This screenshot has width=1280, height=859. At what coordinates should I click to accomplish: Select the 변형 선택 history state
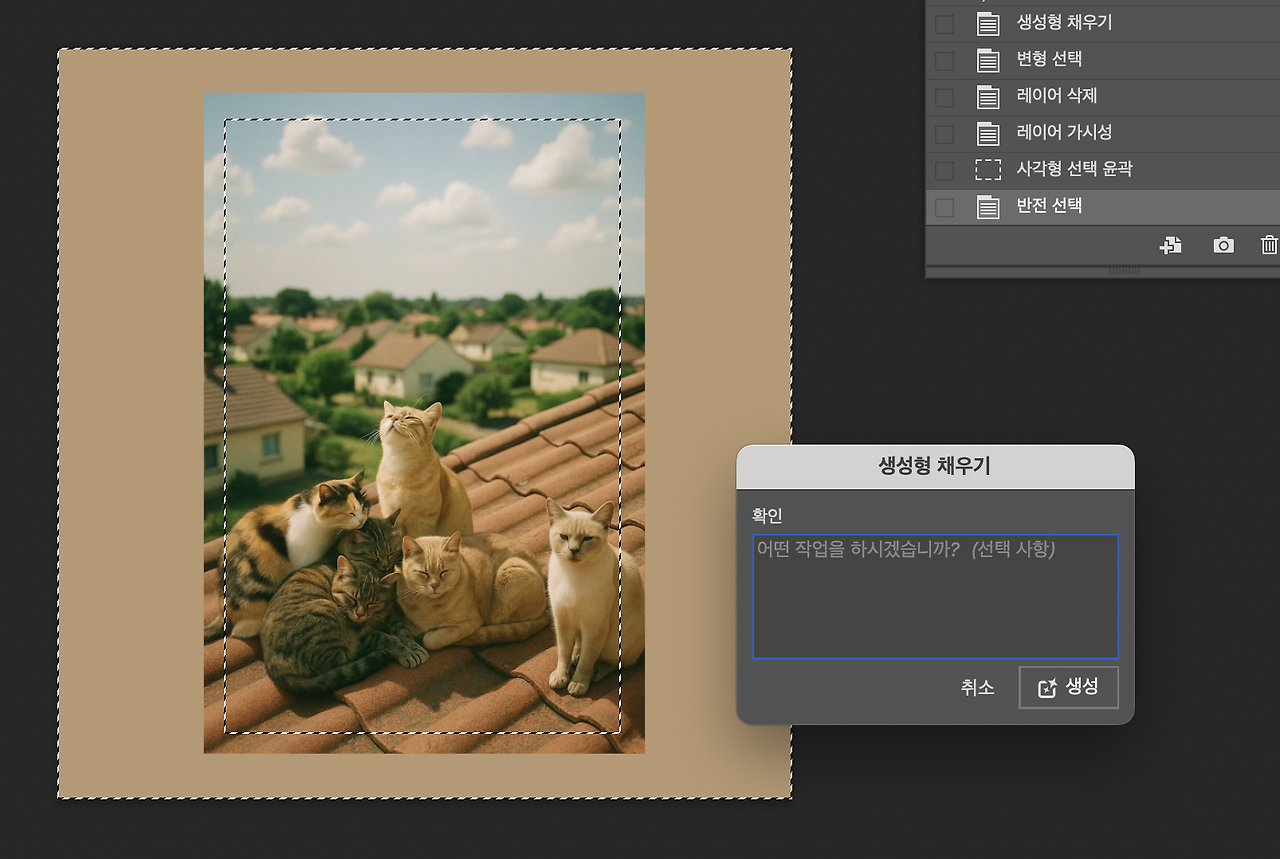pyautogui.click(x=1060, y=60)
